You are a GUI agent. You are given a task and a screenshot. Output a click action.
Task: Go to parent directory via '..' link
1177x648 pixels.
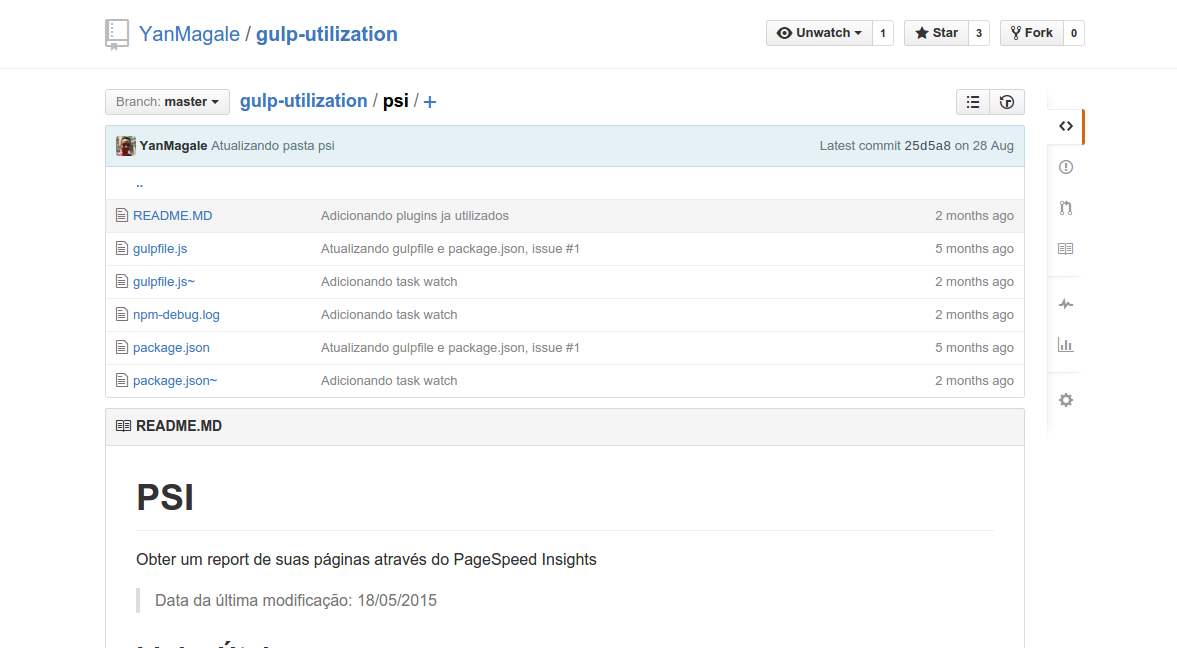(140, 183)
